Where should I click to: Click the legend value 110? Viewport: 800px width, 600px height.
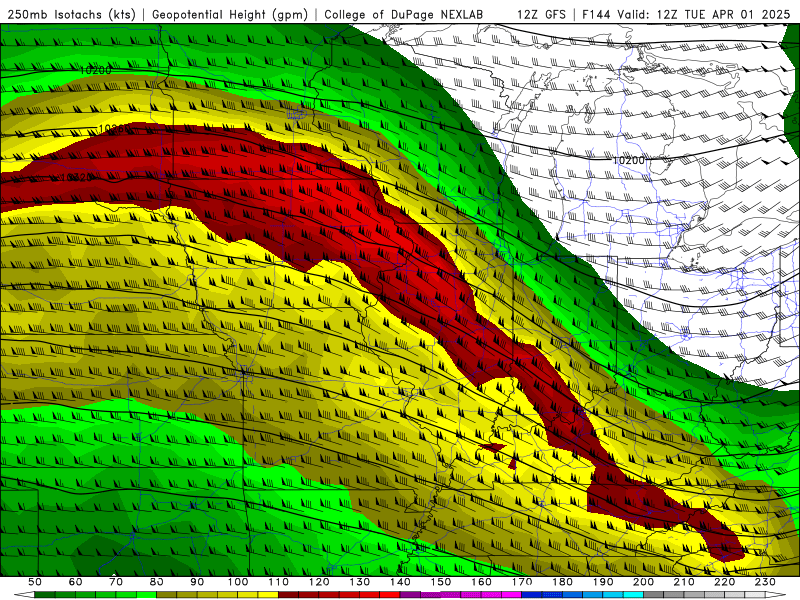point(279,582)
